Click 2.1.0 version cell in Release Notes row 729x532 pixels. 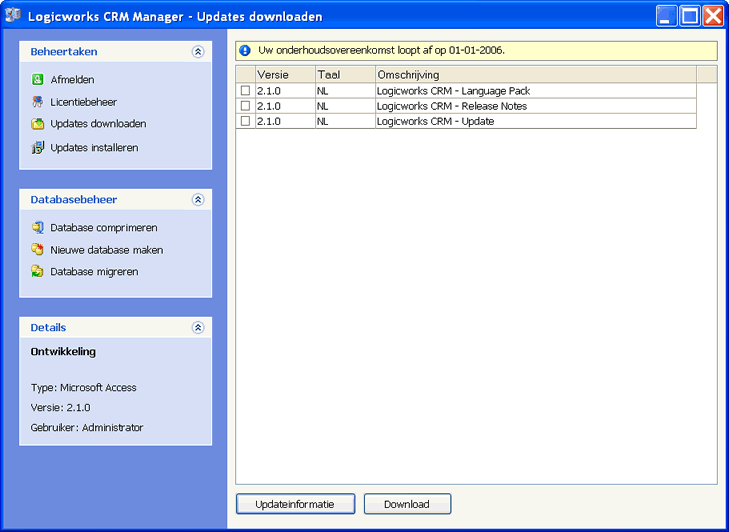pyautogui.click(x=285, y=106)
